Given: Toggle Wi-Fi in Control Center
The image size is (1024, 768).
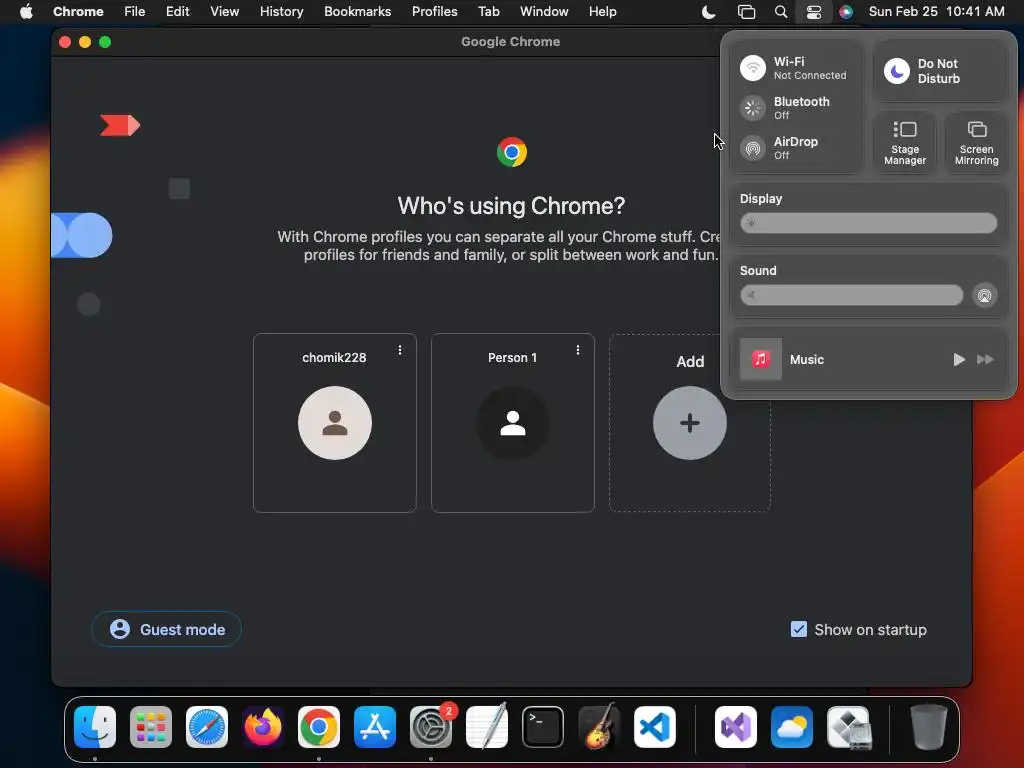Looking at the screenshot, I should click(753, 68).
